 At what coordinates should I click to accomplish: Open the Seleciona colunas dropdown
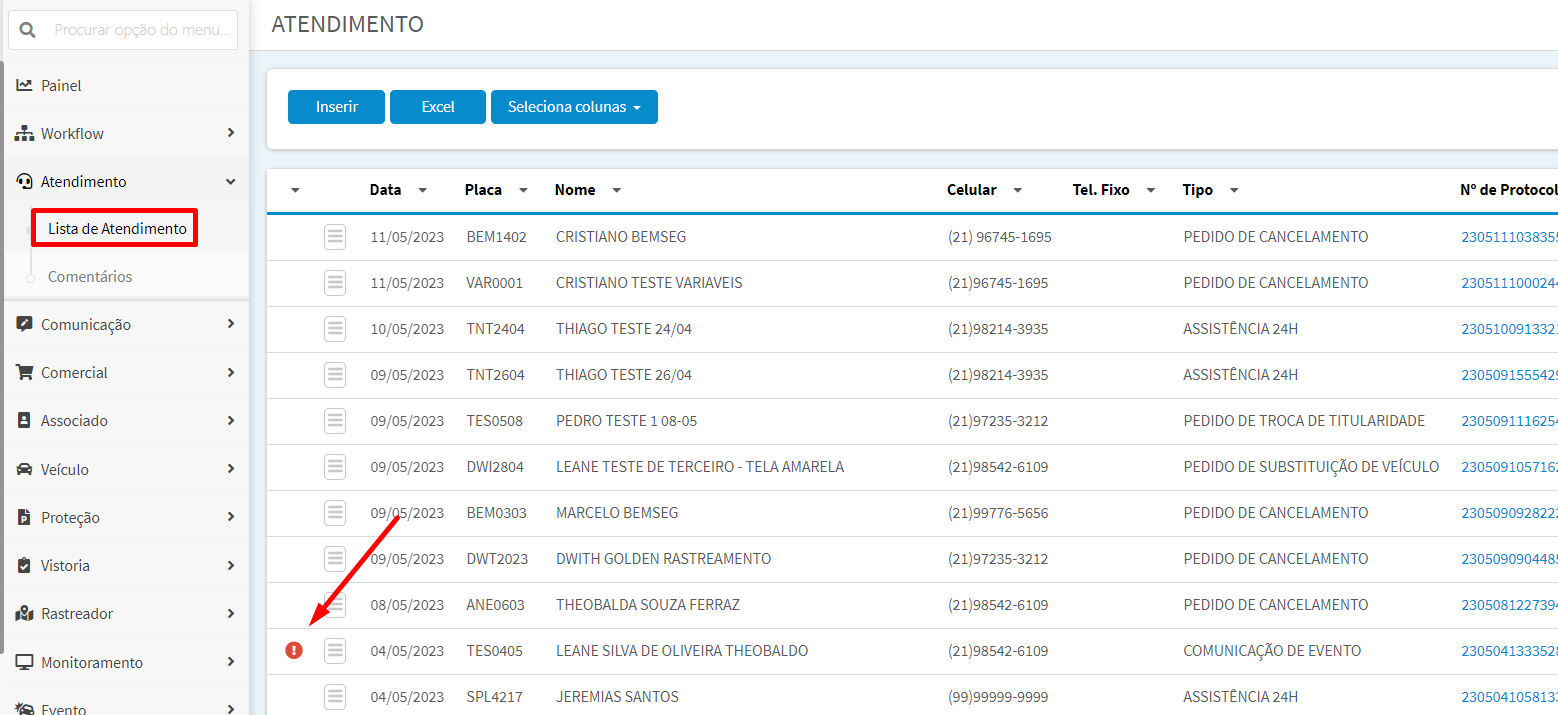pyautogui.click(x=574, y=107)
